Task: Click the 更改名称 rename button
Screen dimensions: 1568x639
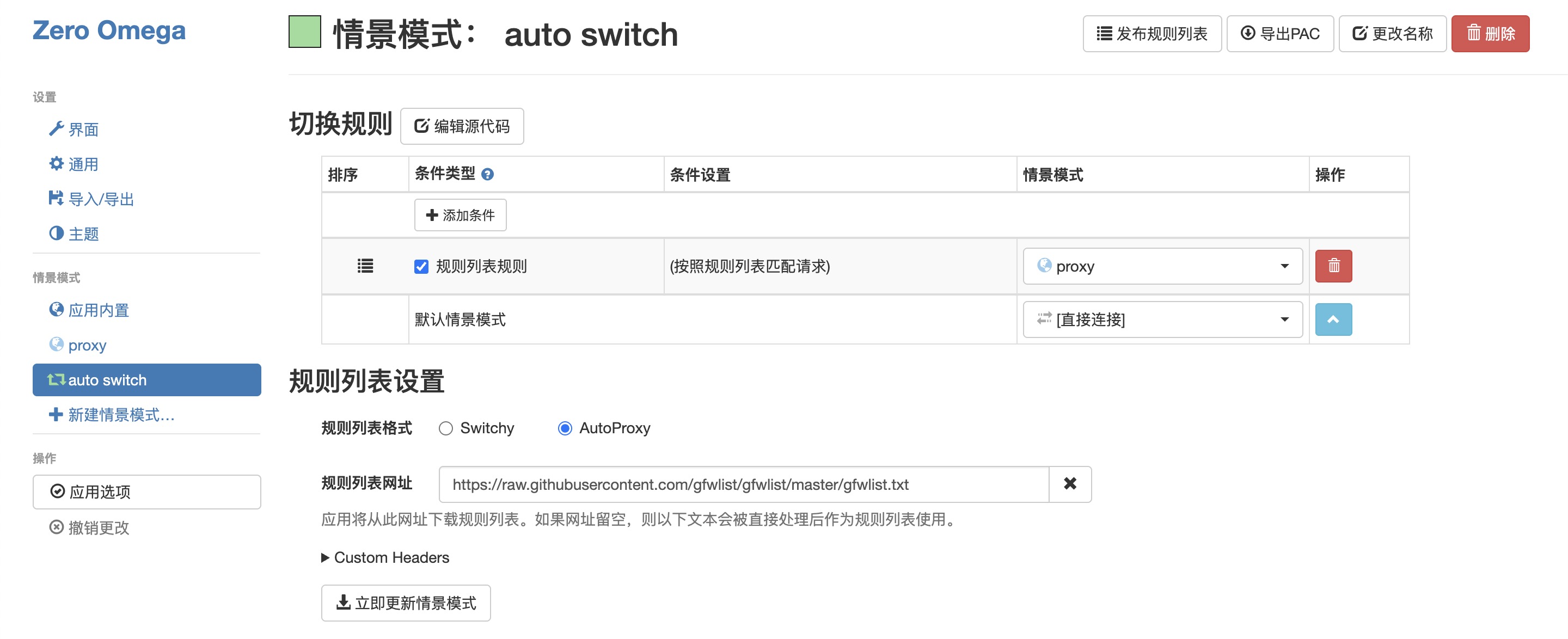Action: click(x=1392, y=33)
